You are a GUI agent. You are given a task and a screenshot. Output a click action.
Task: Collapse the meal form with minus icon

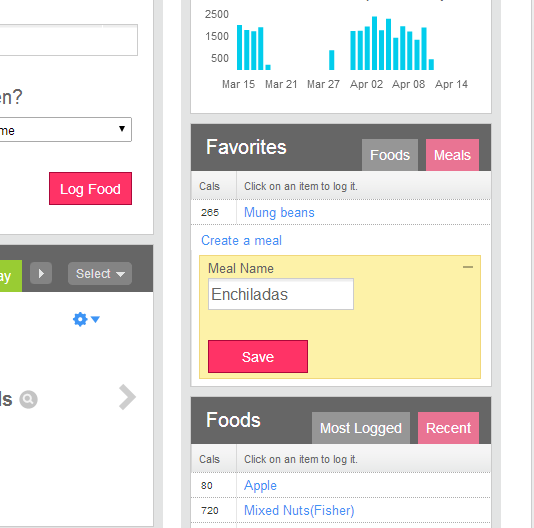point(468,267)
